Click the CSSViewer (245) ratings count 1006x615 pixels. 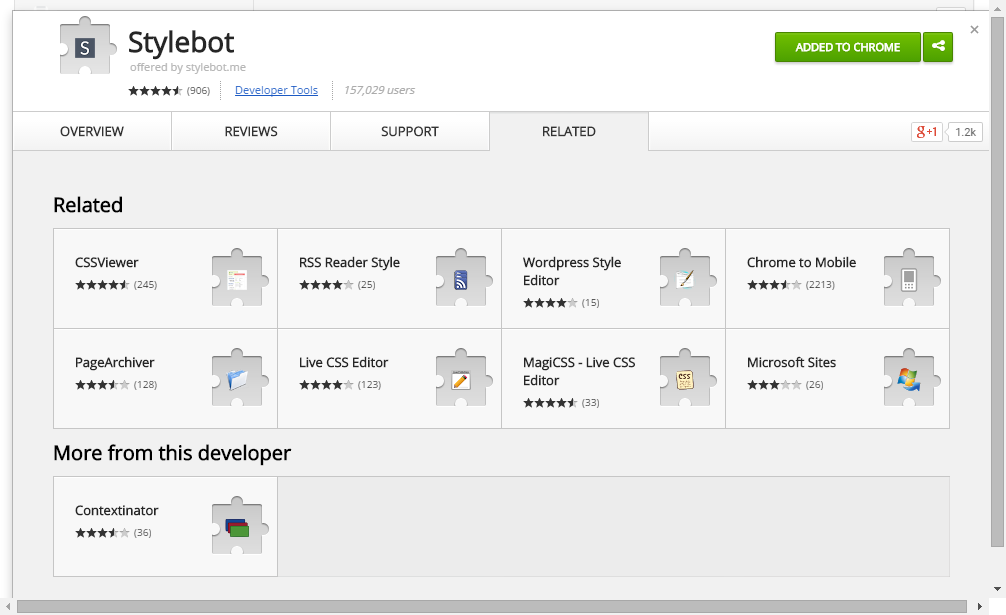click(146, 285)
